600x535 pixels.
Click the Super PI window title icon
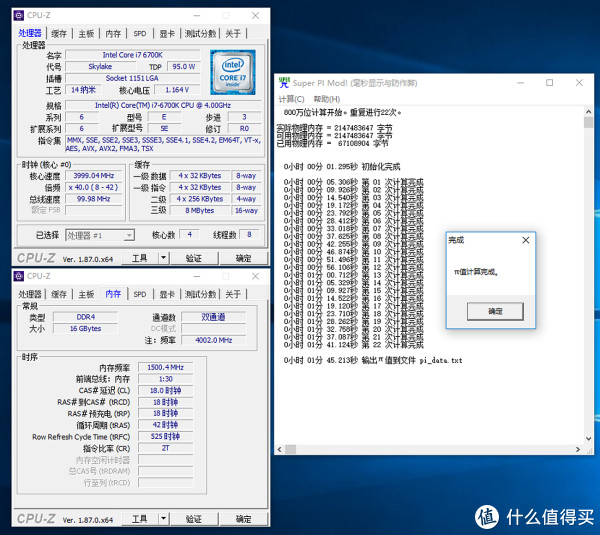pos(284,82)
